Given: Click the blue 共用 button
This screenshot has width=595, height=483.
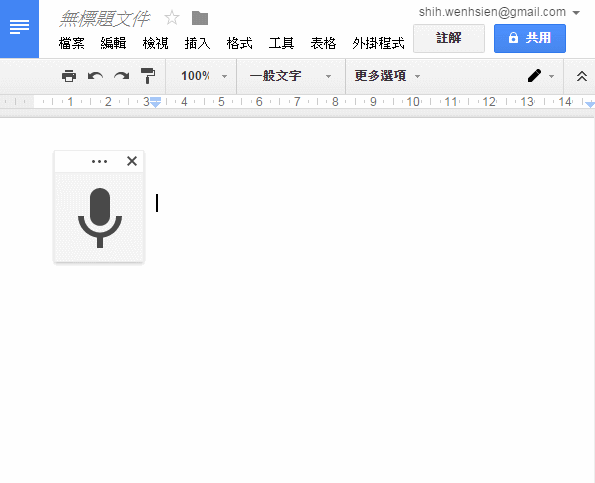Looking at the screenshot, I should coord(530,38).
